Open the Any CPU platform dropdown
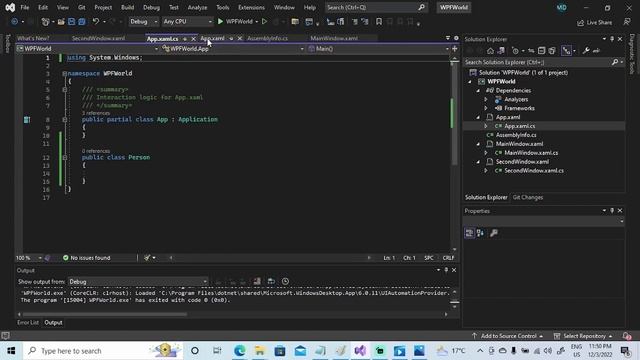This screenshot has width=640, height=360. click(187, 21)
